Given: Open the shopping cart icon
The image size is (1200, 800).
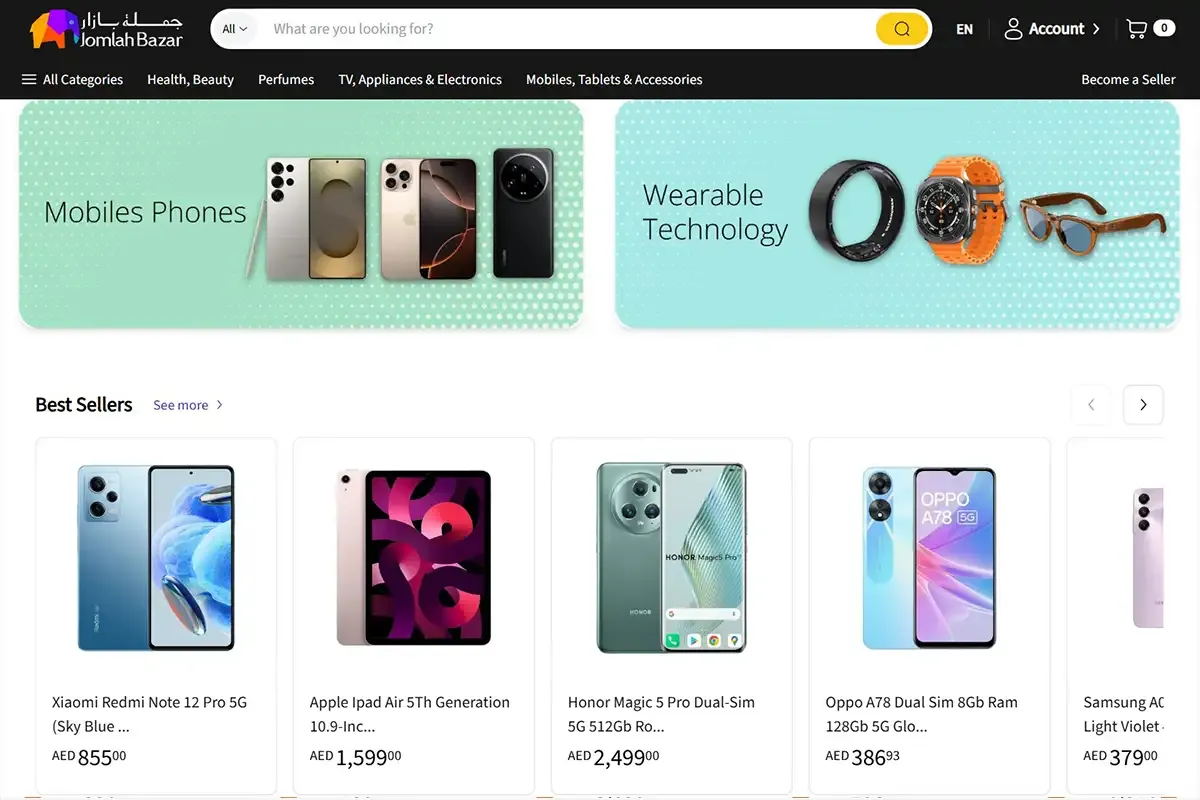Looking at the screenshot, I should pyautogui.click(x=1136, y=29).
